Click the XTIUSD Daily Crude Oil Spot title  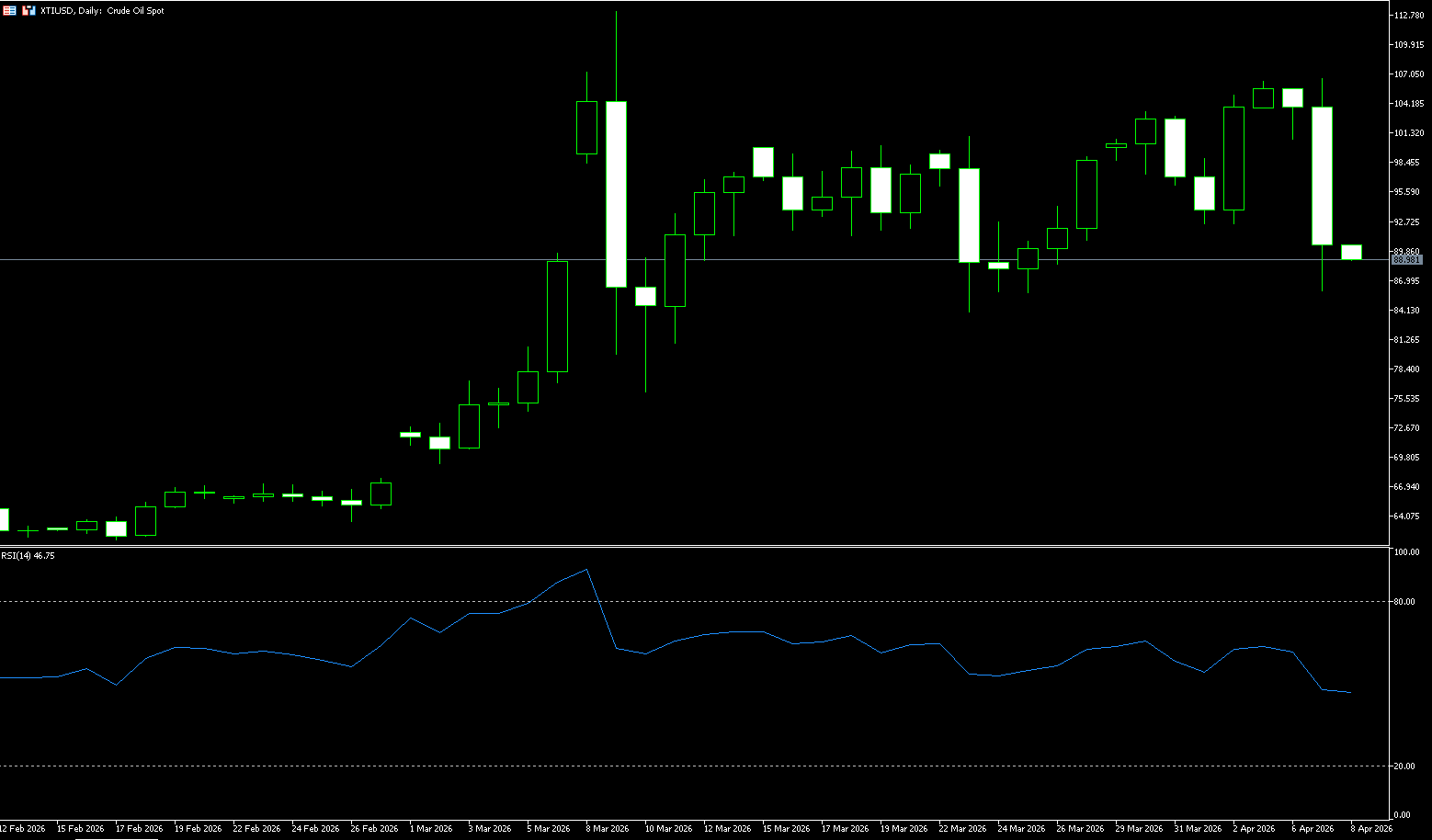[x=102, y=11]
